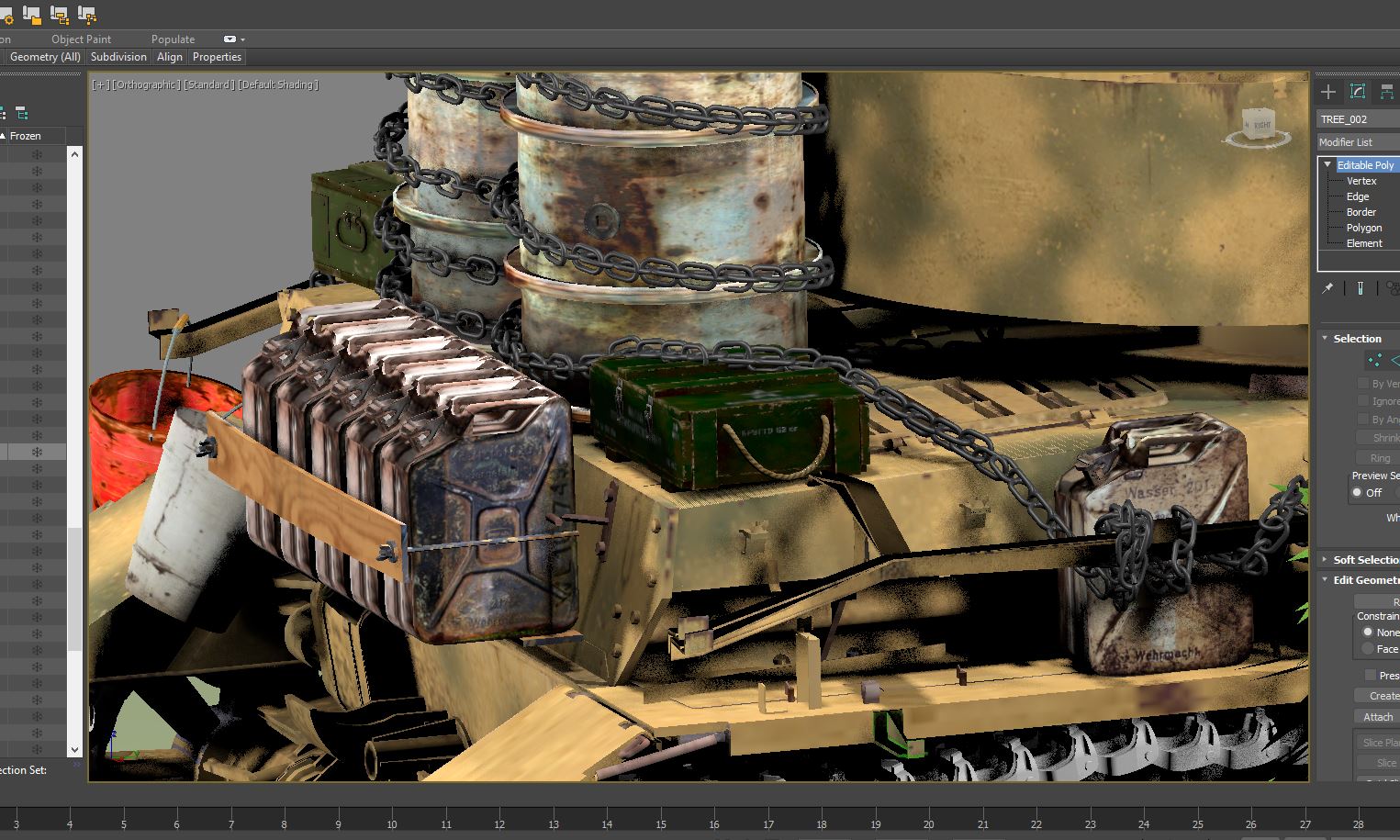Image resolution: width=1400 pixels, height=840 pixels.
Task: Click the Slice Plane button
Action: pyautogui.click(x=1377, y=743)
